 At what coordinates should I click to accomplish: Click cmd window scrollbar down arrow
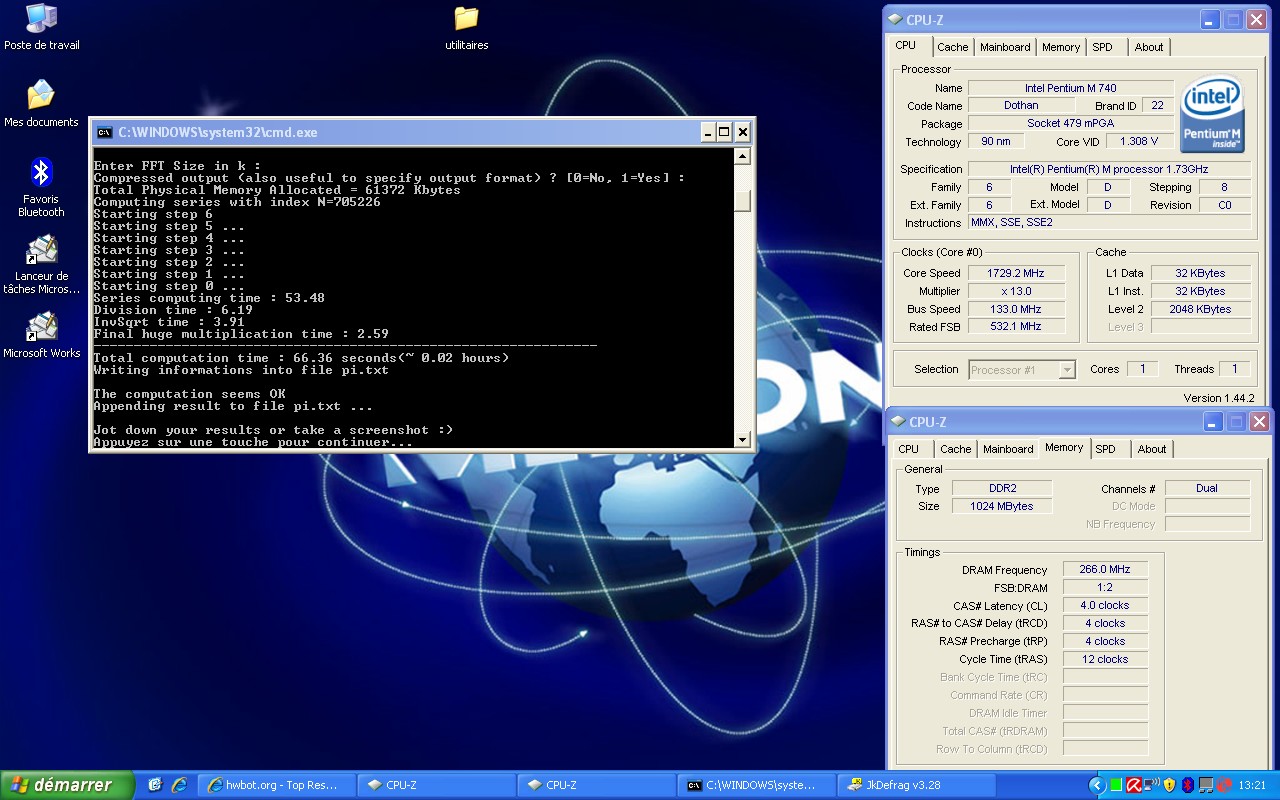[742, 438]
